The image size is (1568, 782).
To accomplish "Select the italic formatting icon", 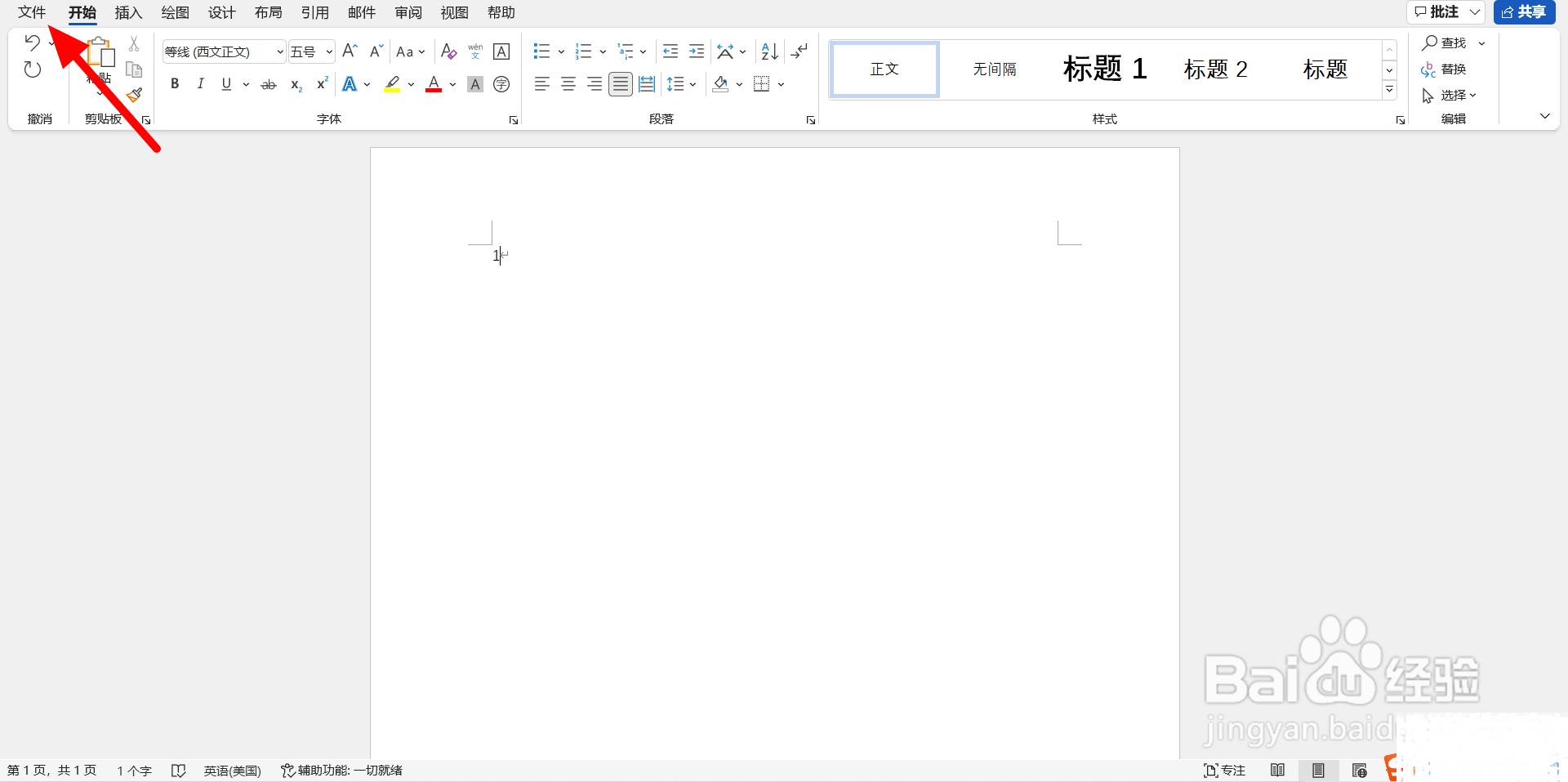I will pyautogui.click(x=200, y=83).
